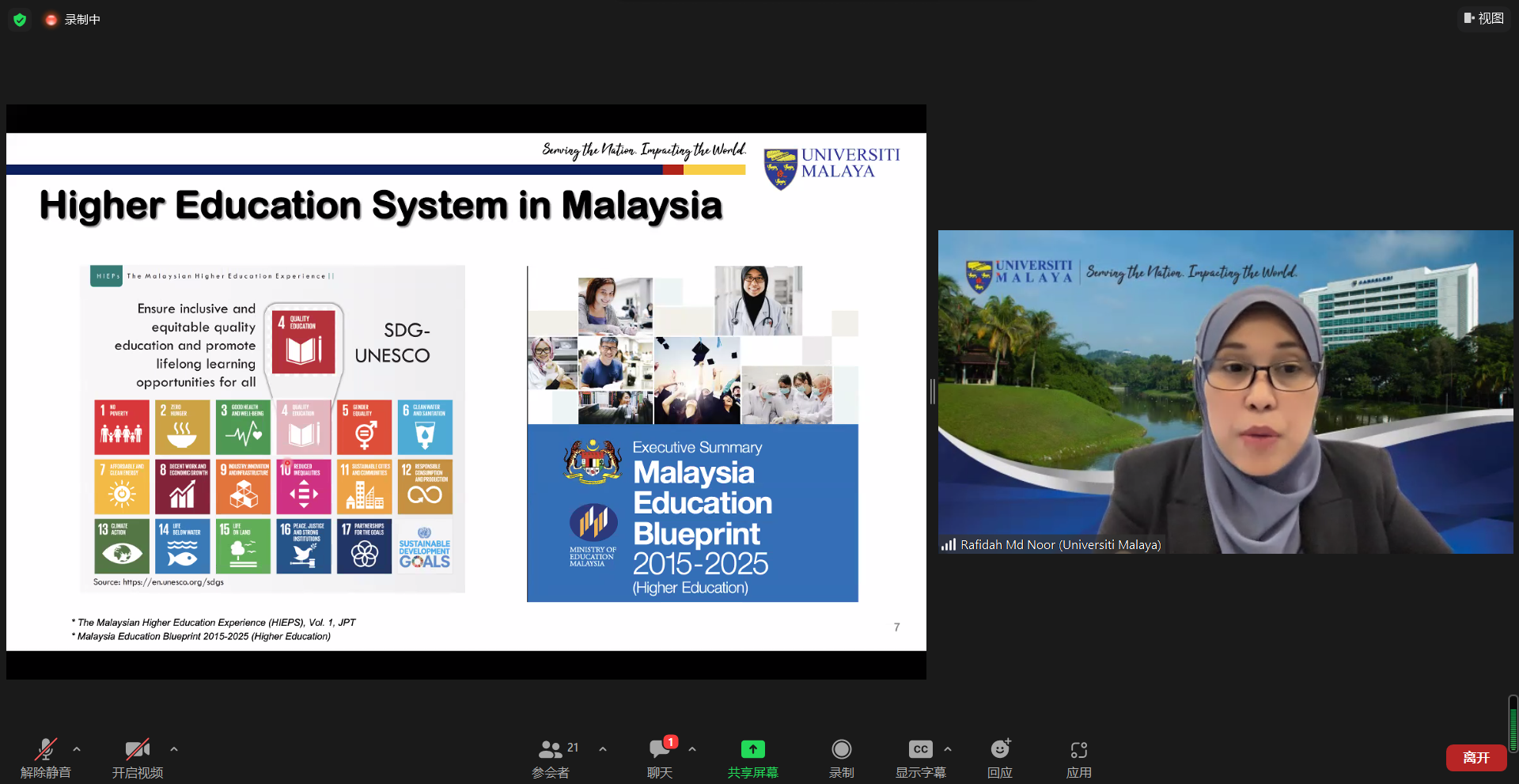
Task: Click slide page number 7
Action: [896, 627]
